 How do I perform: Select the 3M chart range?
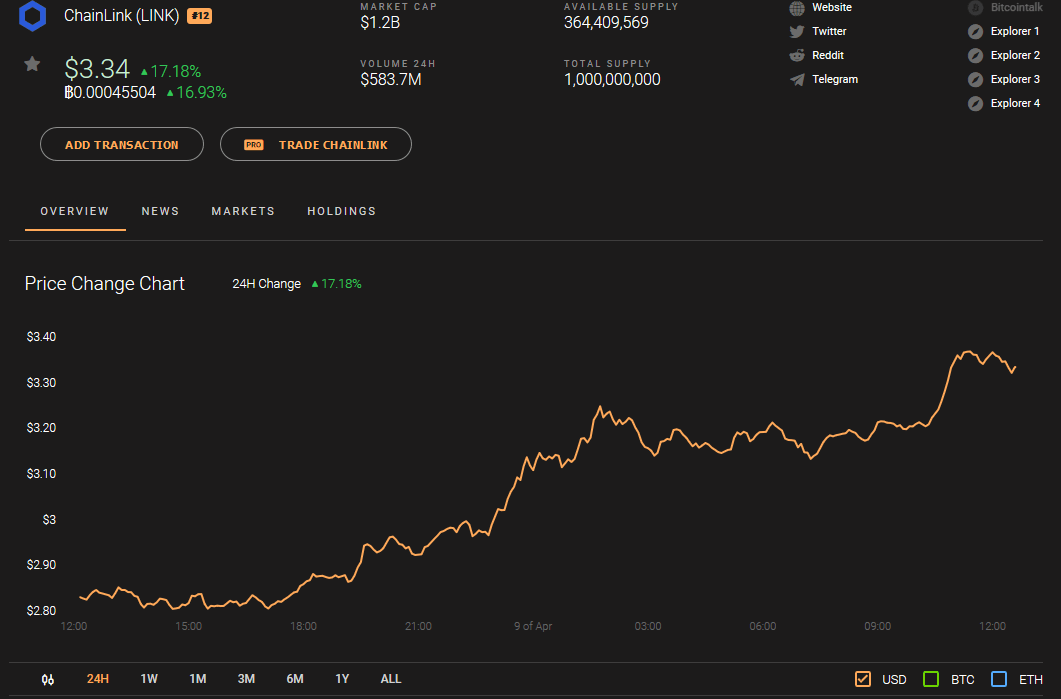(x=246, y=679)
